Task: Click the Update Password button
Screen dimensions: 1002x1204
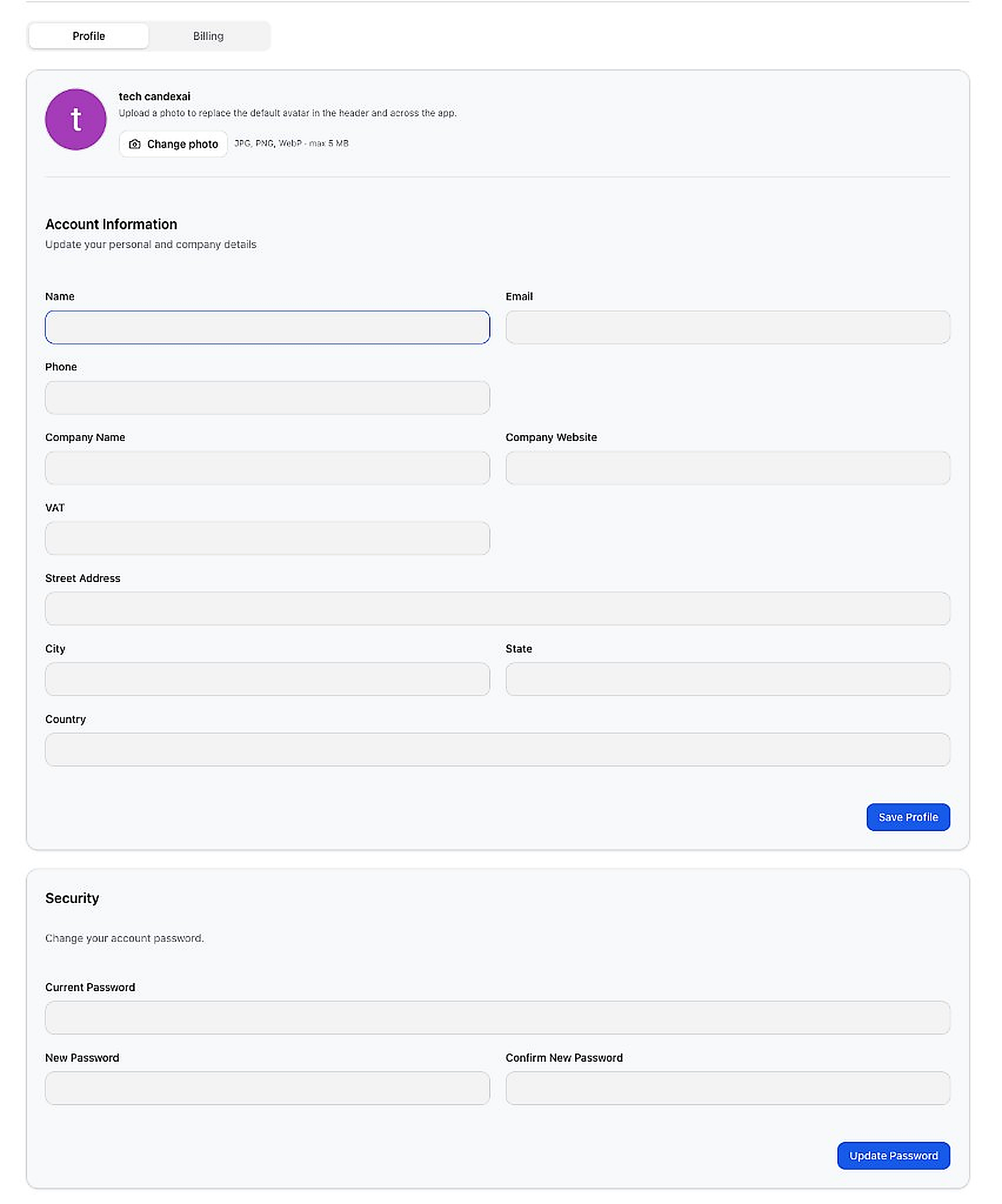Action: (894, 1156)
